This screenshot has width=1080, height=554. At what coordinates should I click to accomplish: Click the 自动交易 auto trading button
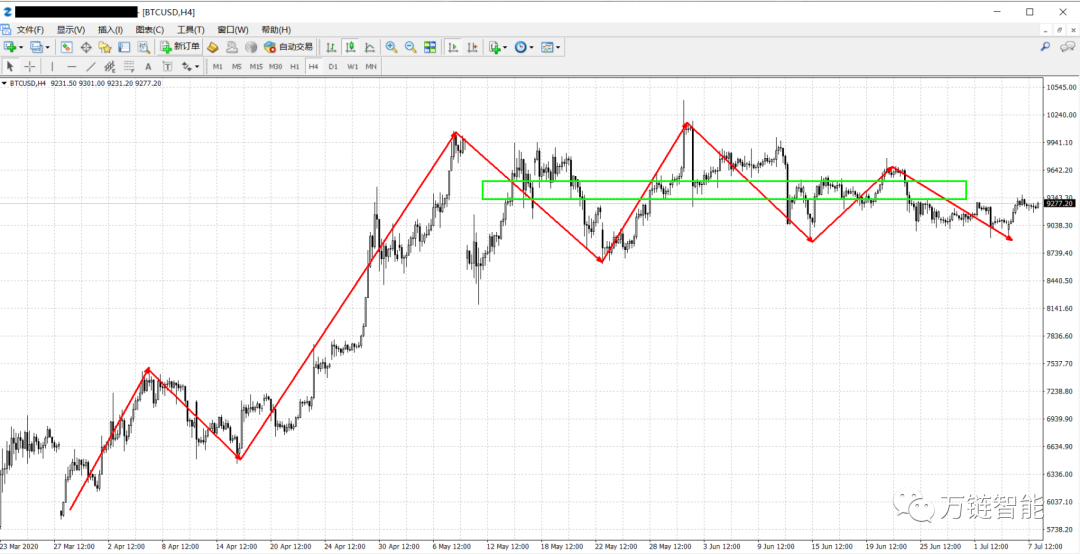click(x=289, y=47)
